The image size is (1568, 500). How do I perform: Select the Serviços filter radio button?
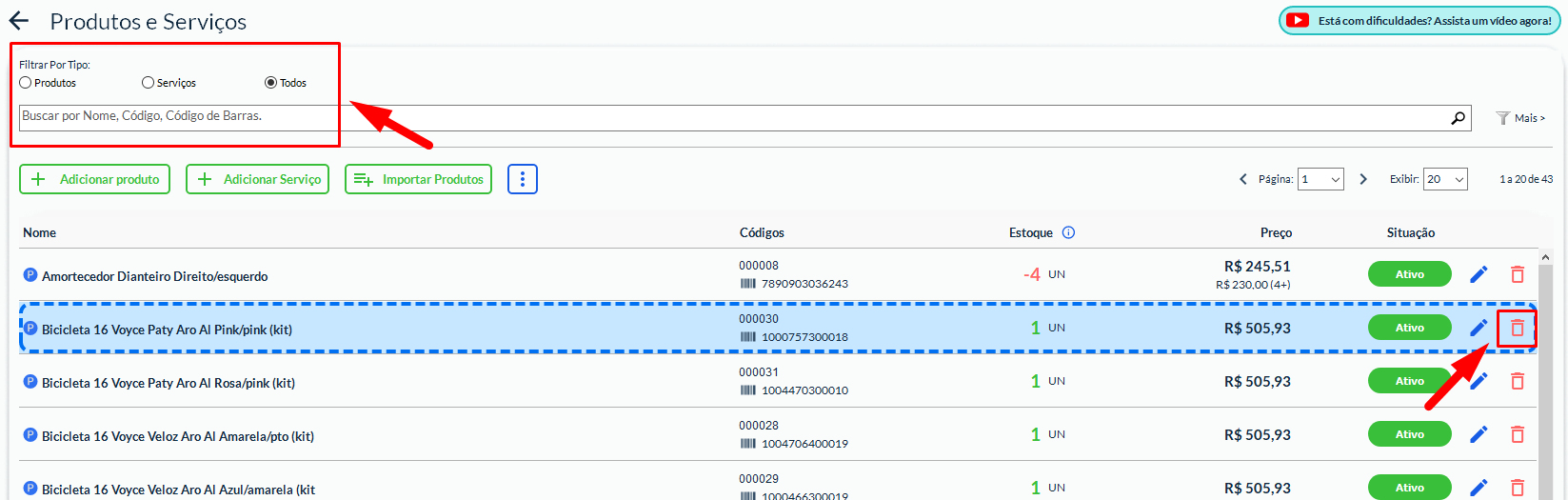148,83
